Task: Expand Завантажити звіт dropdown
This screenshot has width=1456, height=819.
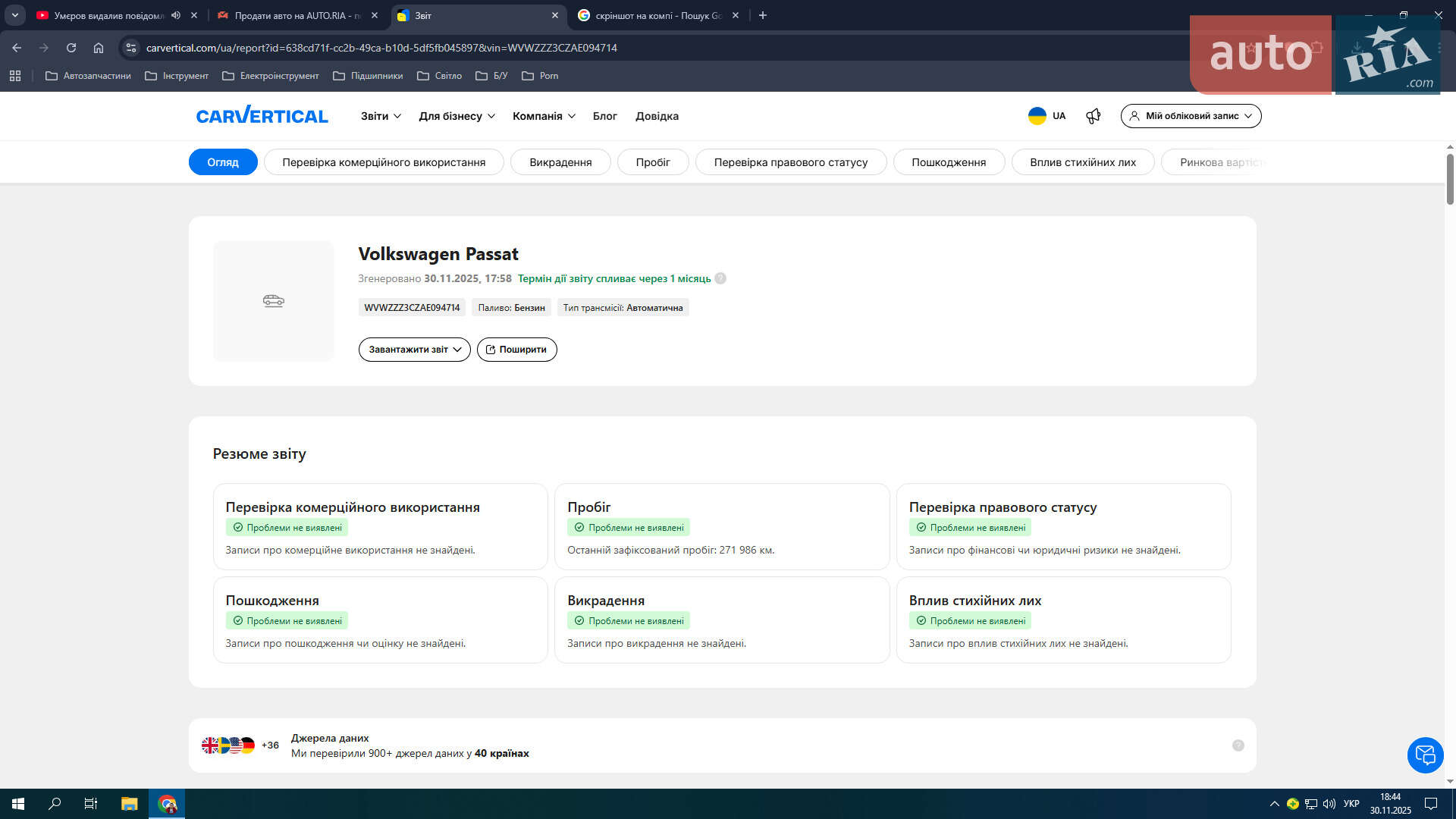Action: point(415,350)
